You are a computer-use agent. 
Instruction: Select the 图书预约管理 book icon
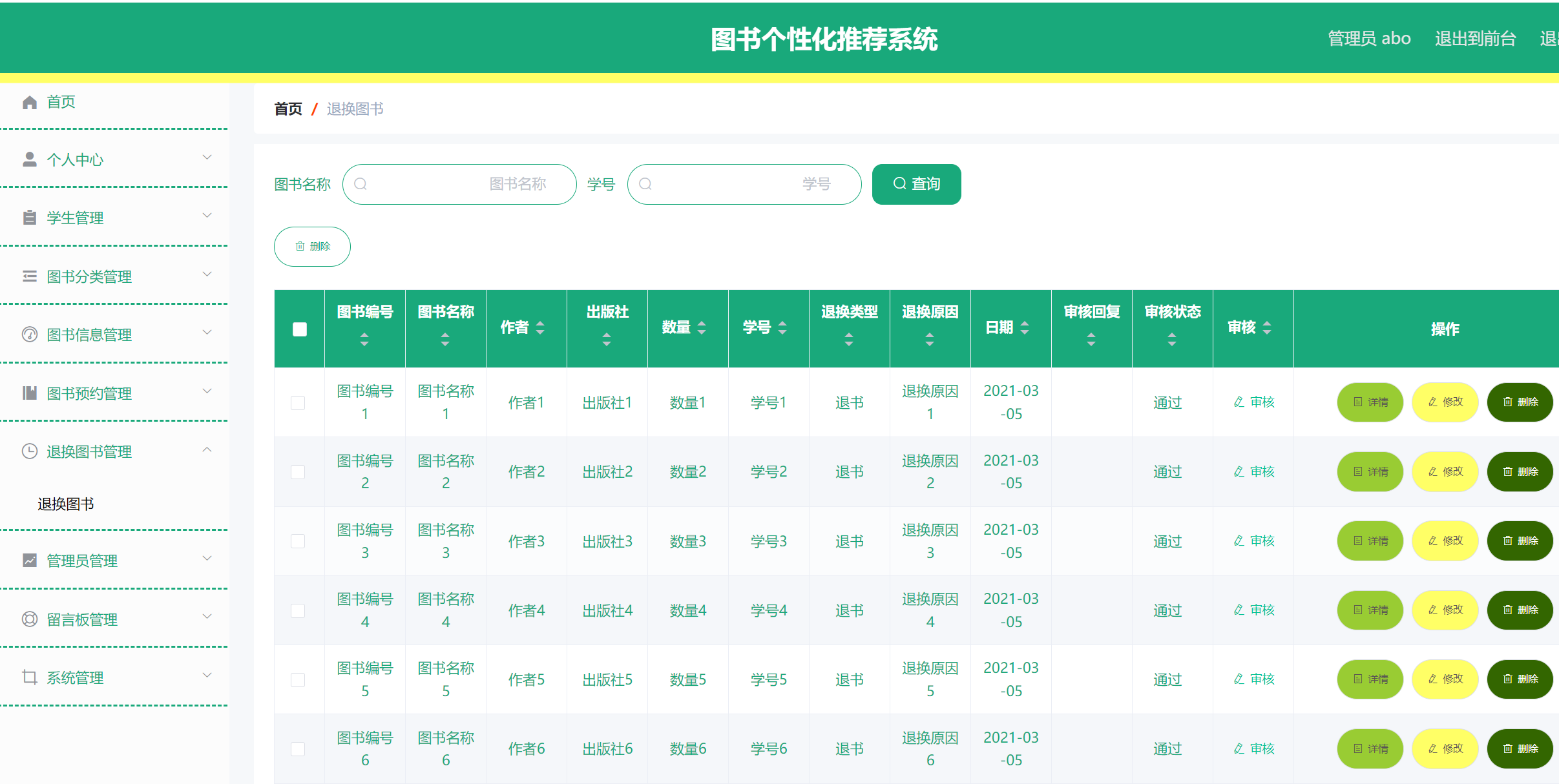(x=30, y=393)
